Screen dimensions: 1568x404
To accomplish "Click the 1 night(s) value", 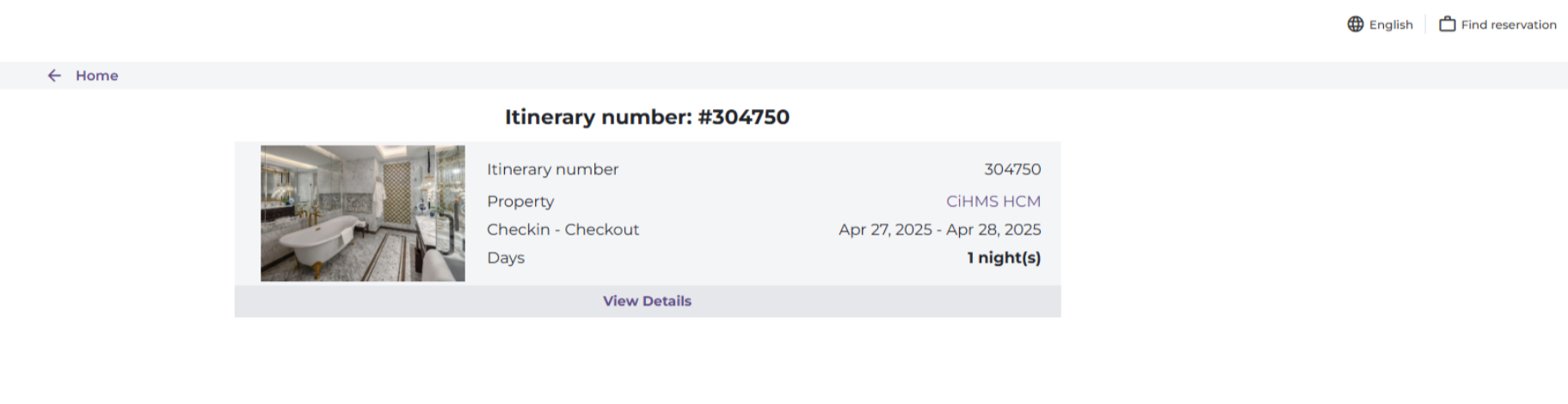I will [1004, 258].
